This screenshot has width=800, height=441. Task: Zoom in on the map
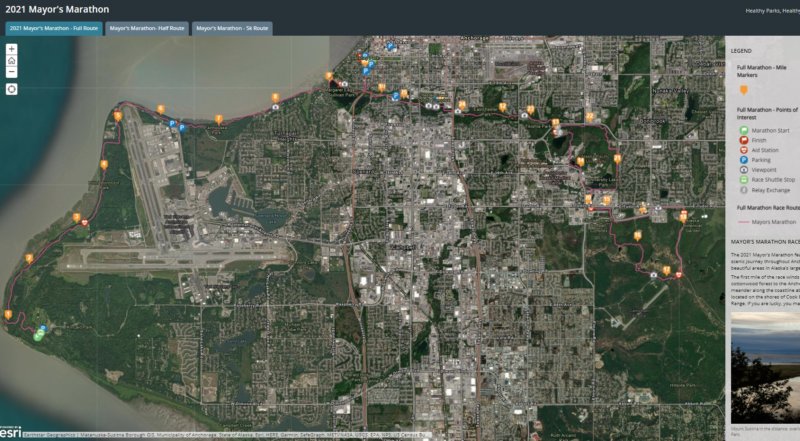coord(11,48)
